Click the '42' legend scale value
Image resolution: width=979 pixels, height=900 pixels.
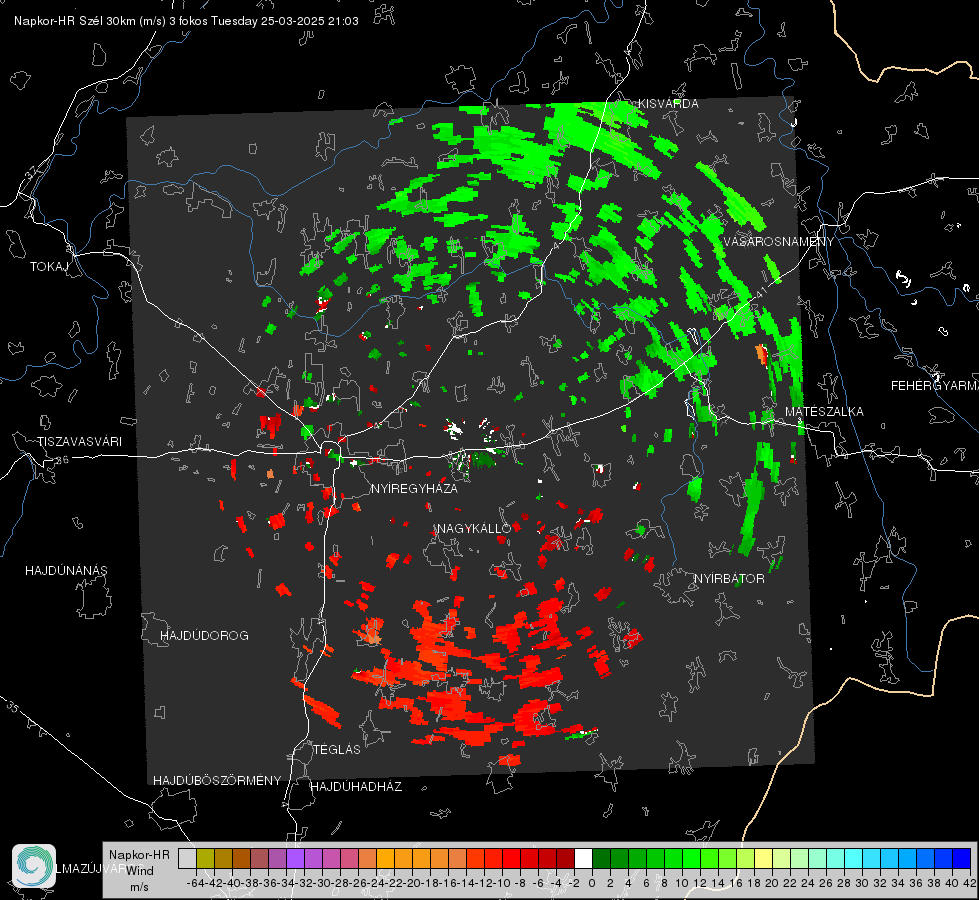(x=970, y=883)
